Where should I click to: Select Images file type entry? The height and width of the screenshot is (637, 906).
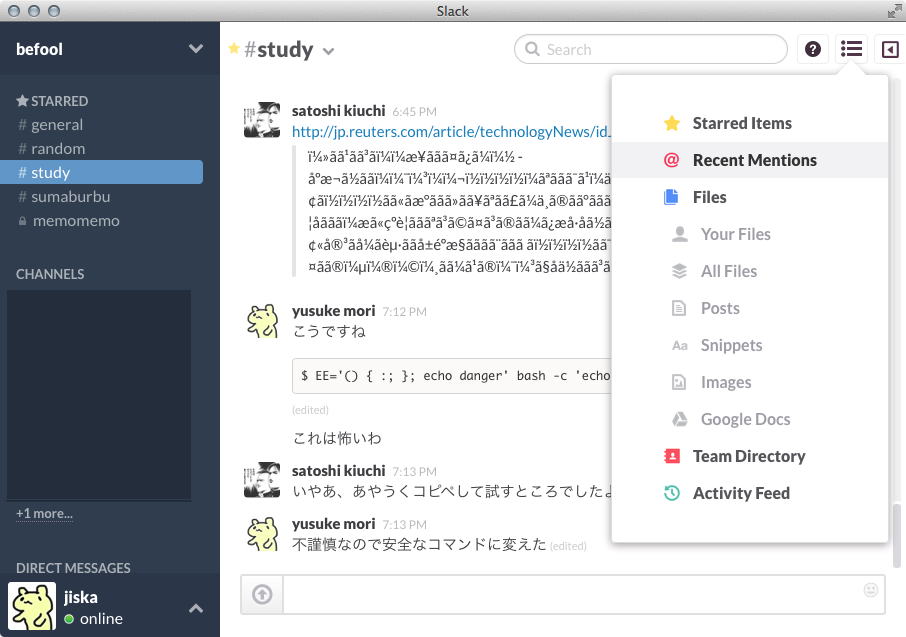(x=750, y=382)
